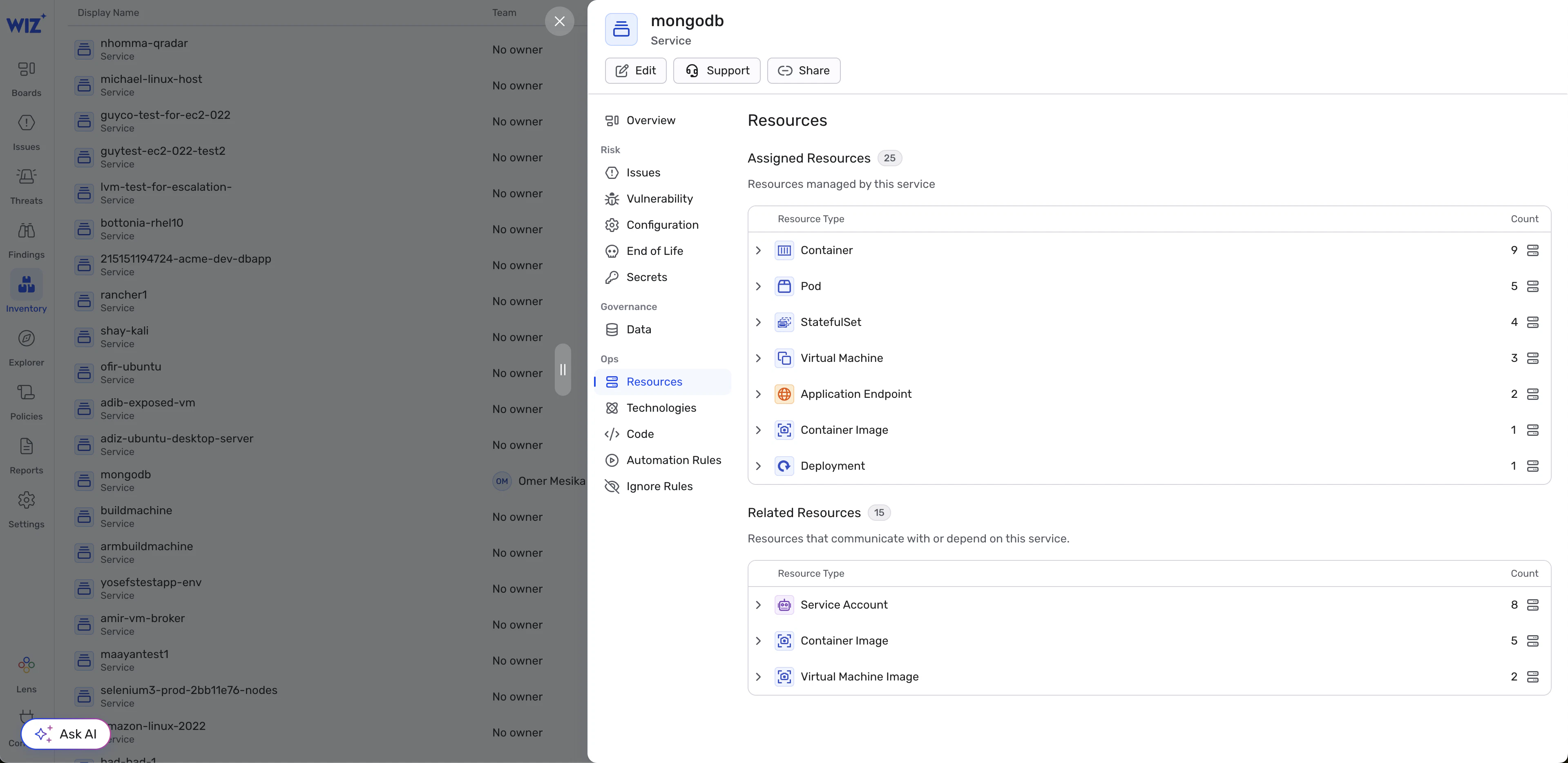Image resolution: width=1568 pixels, height=763 pixels.
Task: Expand the Container resource type row
Action: [x=758, y=251]
